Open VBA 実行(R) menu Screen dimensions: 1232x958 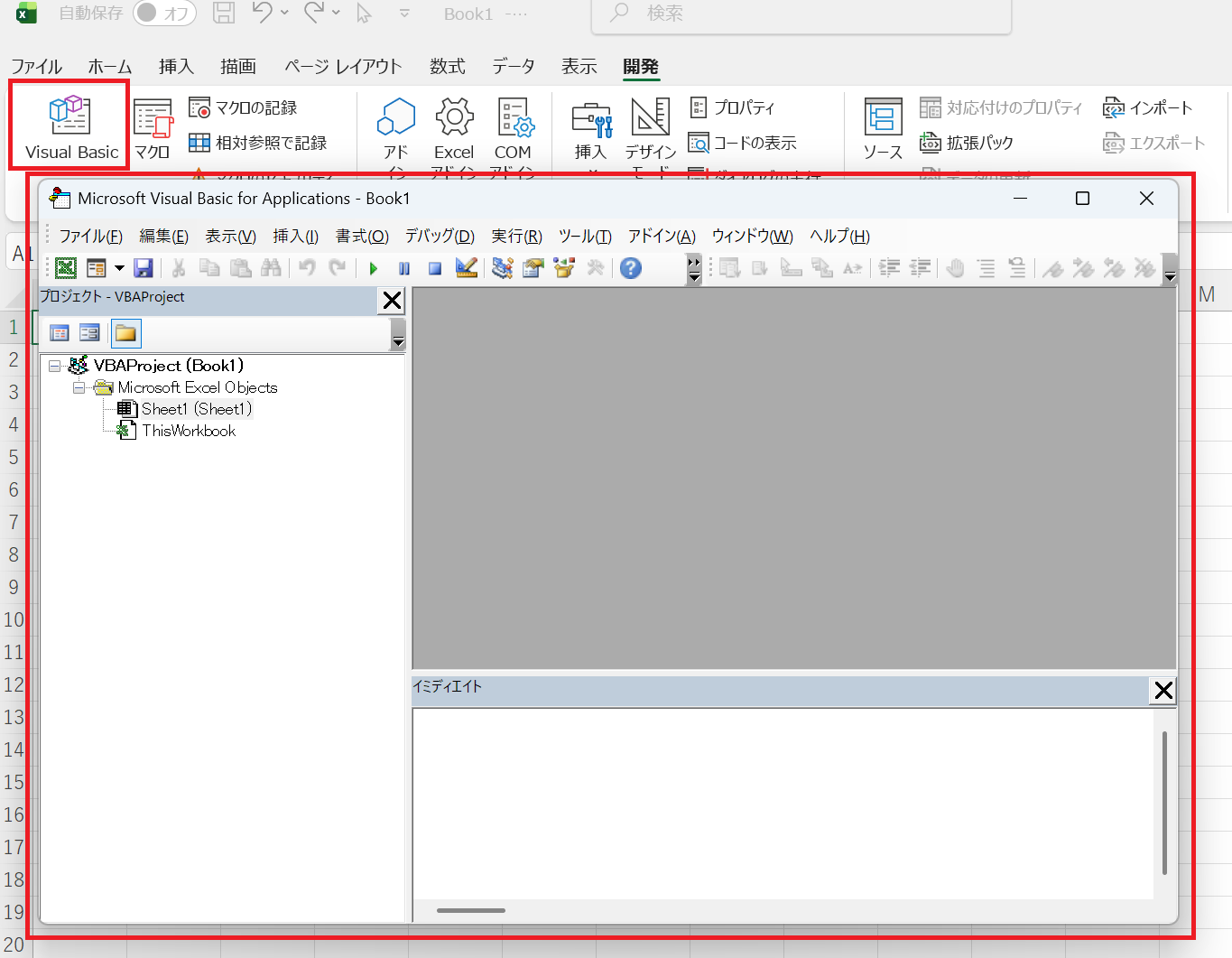click(x=516, y=237)
